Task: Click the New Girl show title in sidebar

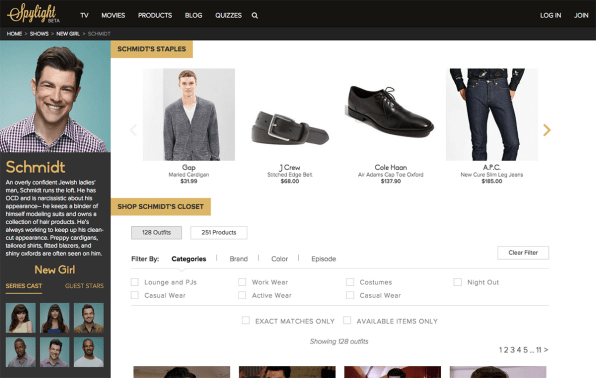Action: coord(55,270)
